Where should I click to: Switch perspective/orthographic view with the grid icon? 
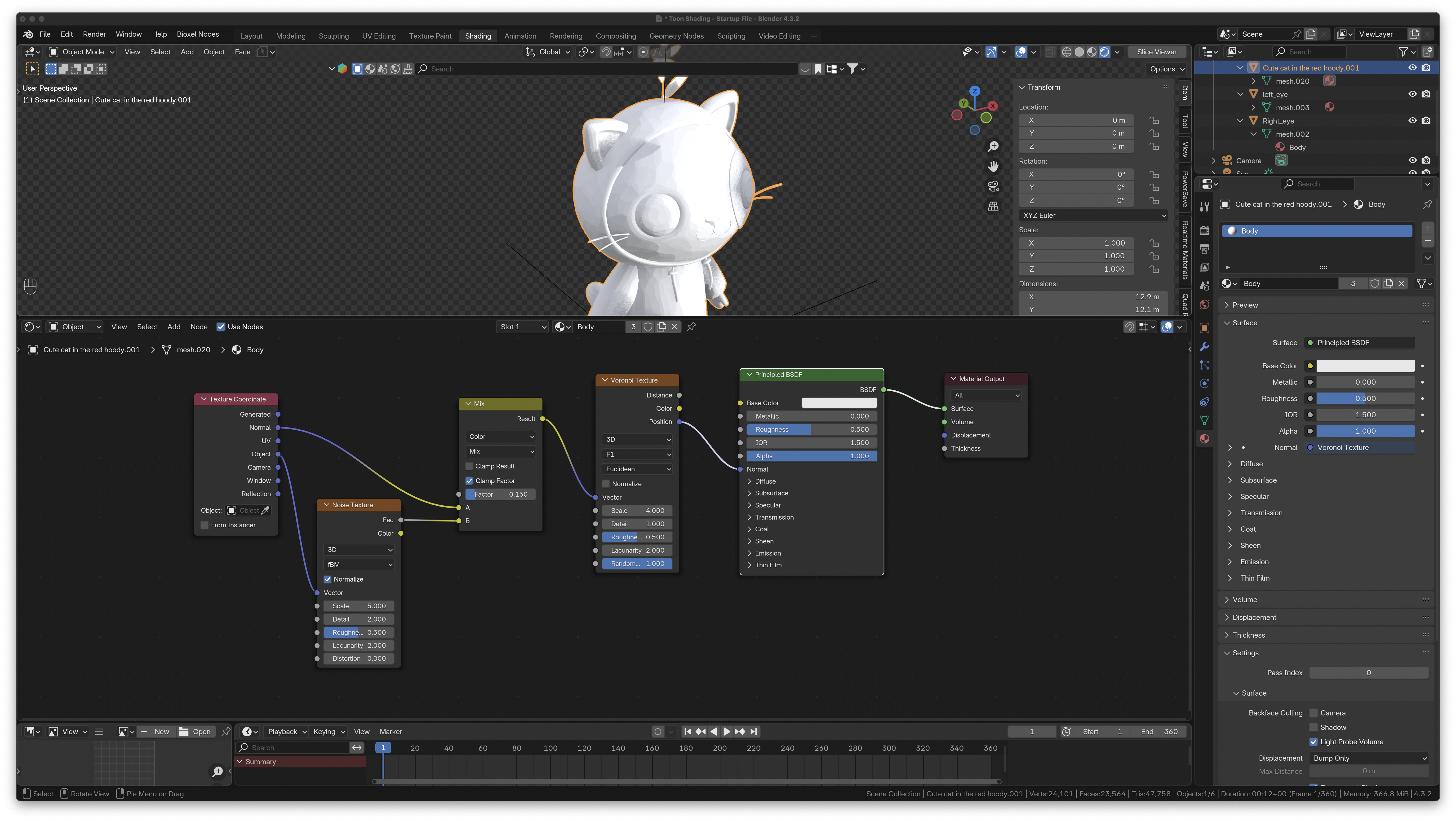(x=993, y=206)
